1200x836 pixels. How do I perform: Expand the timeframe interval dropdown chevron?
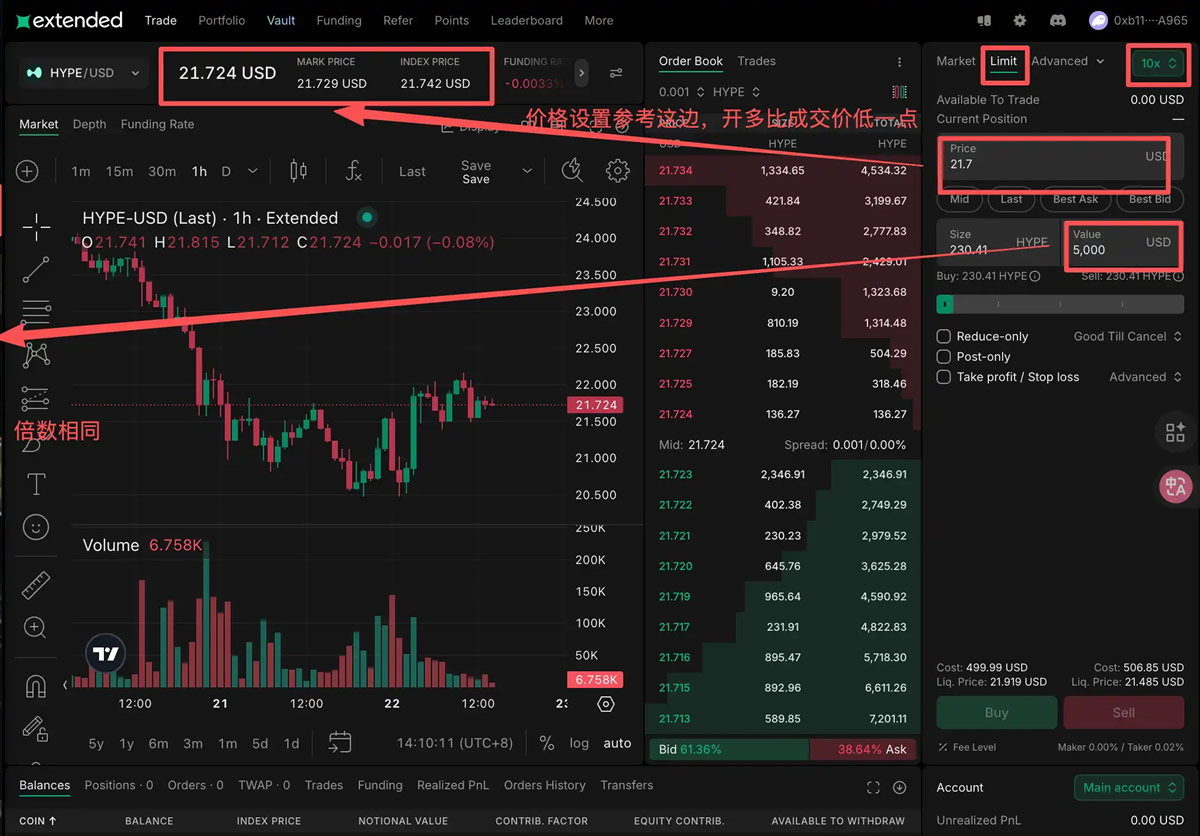pyautogui.click(x=252, y=171)
